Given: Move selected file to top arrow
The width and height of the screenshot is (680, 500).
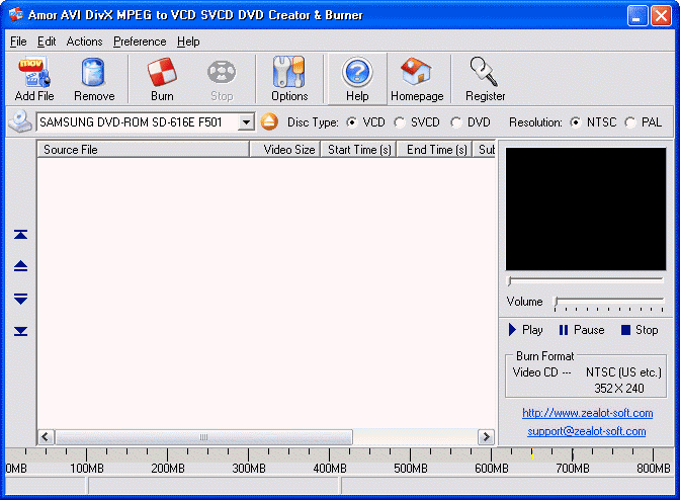Looking at the screenshot, I should (x=20, y=235).
